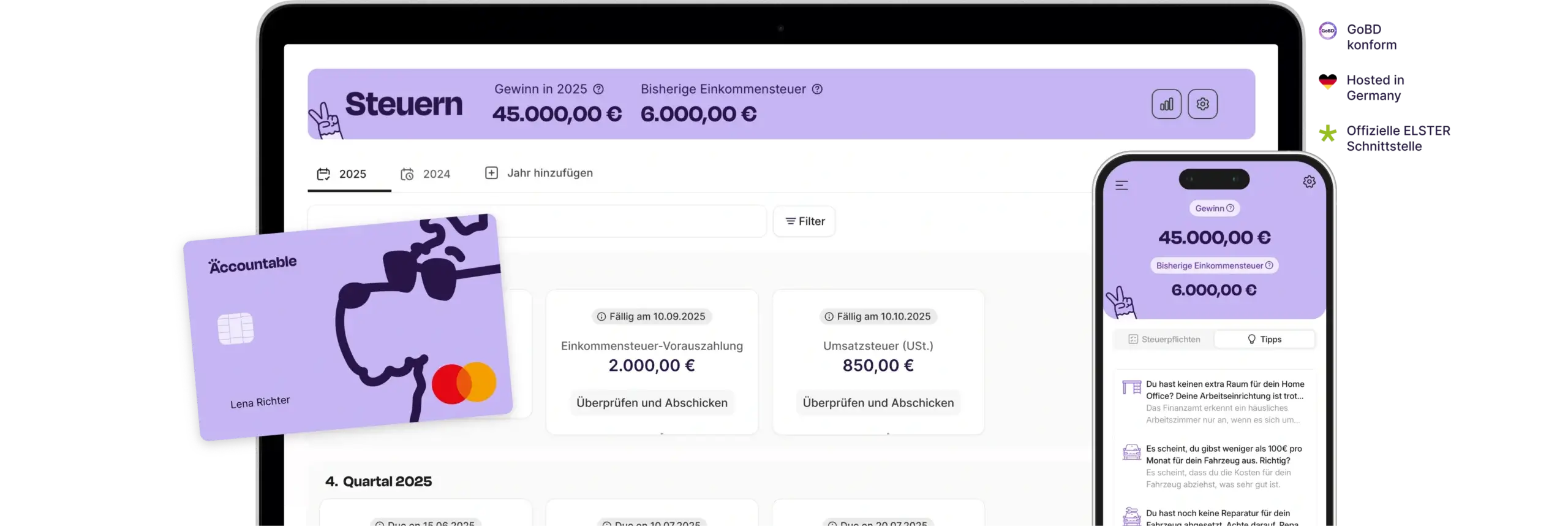Click the Lena Richter name on the card

click(x=260, y=402)
